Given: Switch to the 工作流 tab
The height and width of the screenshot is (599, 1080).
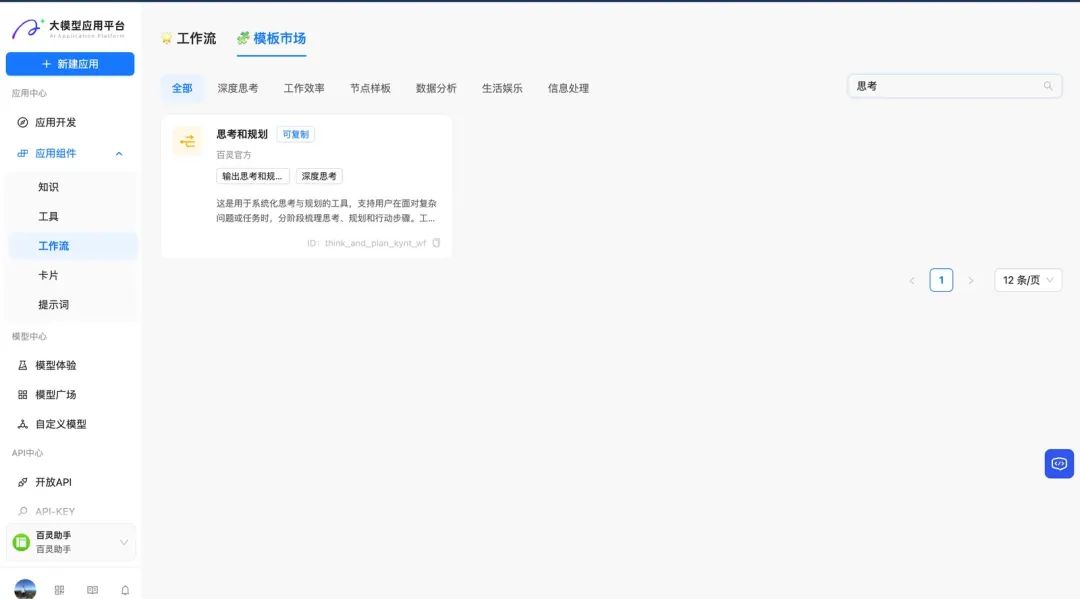Looking at the screenshot, I should (190, 38).
